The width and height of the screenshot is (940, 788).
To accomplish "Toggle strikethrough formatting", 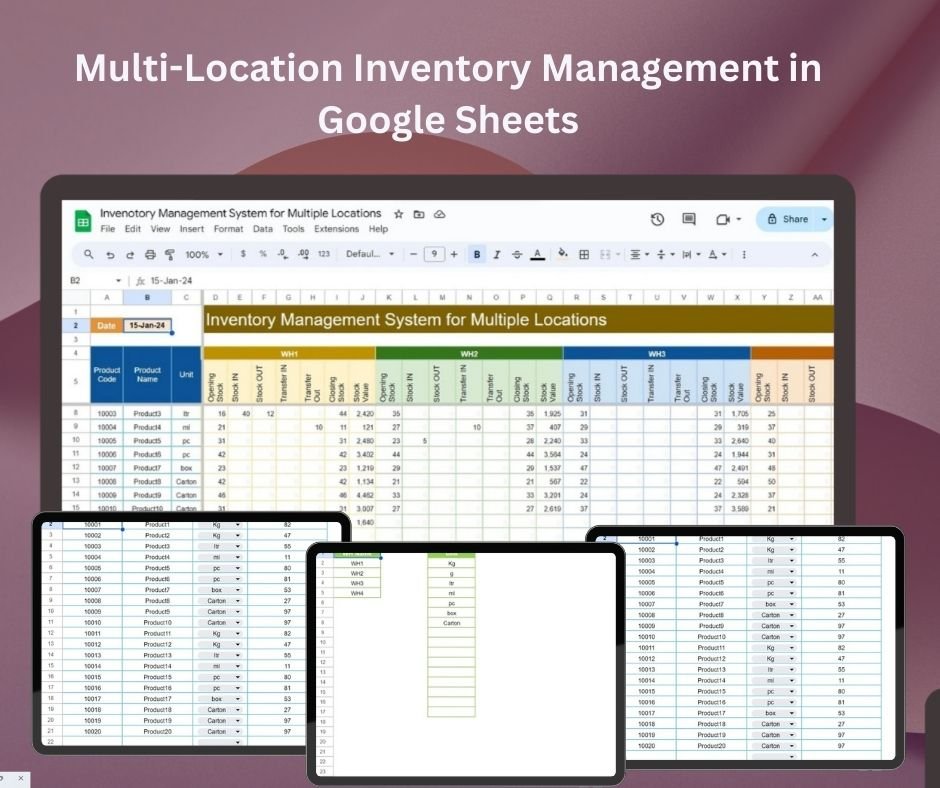I will click(x=517, y=254).
